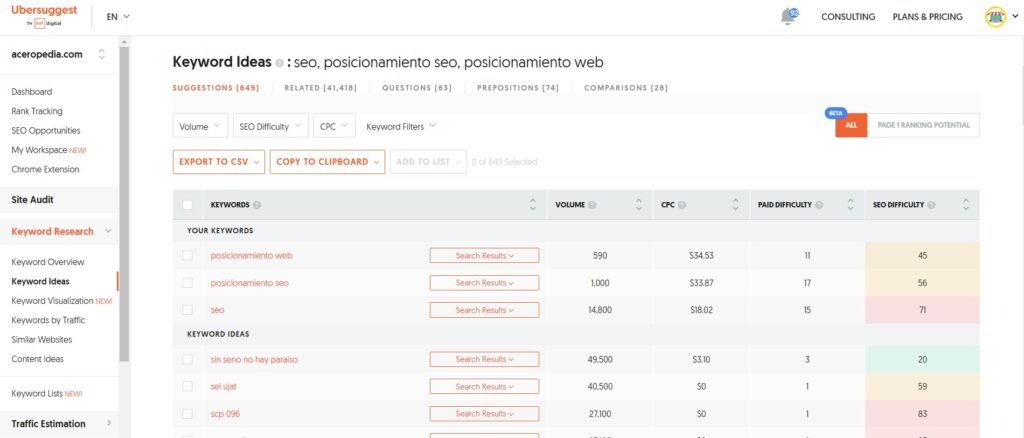Toggle Page 1 Ranking Potential view
This screenshot has width=1024, height=438.
(923, 125)
